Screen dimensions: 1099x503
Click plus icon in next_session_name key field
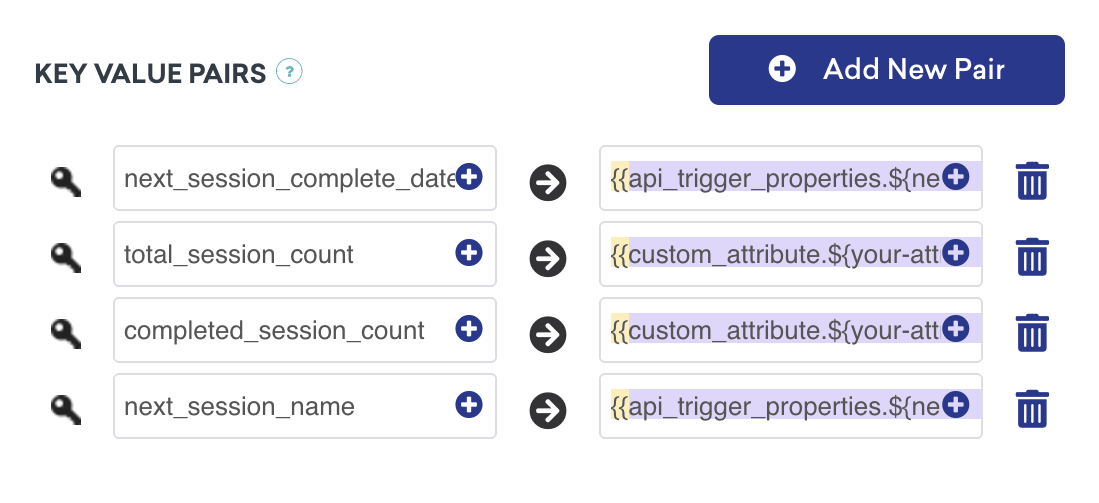(x=469, y=404)
